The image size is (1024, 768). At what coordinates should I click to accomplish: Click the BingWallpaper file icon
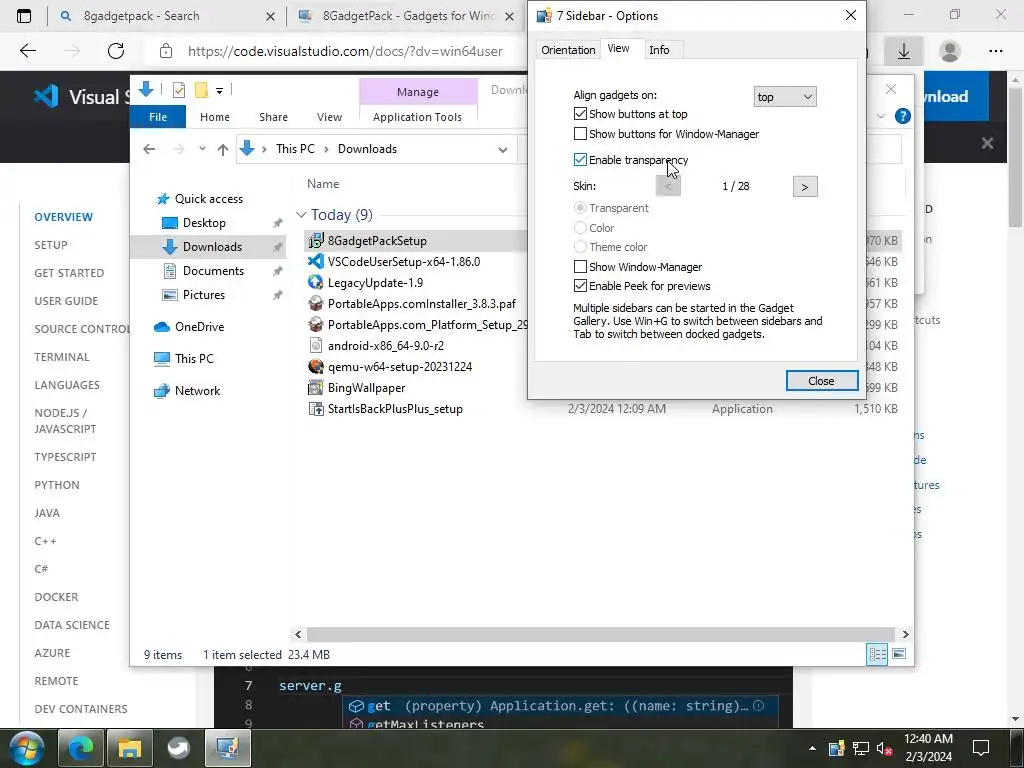point(316,388)
